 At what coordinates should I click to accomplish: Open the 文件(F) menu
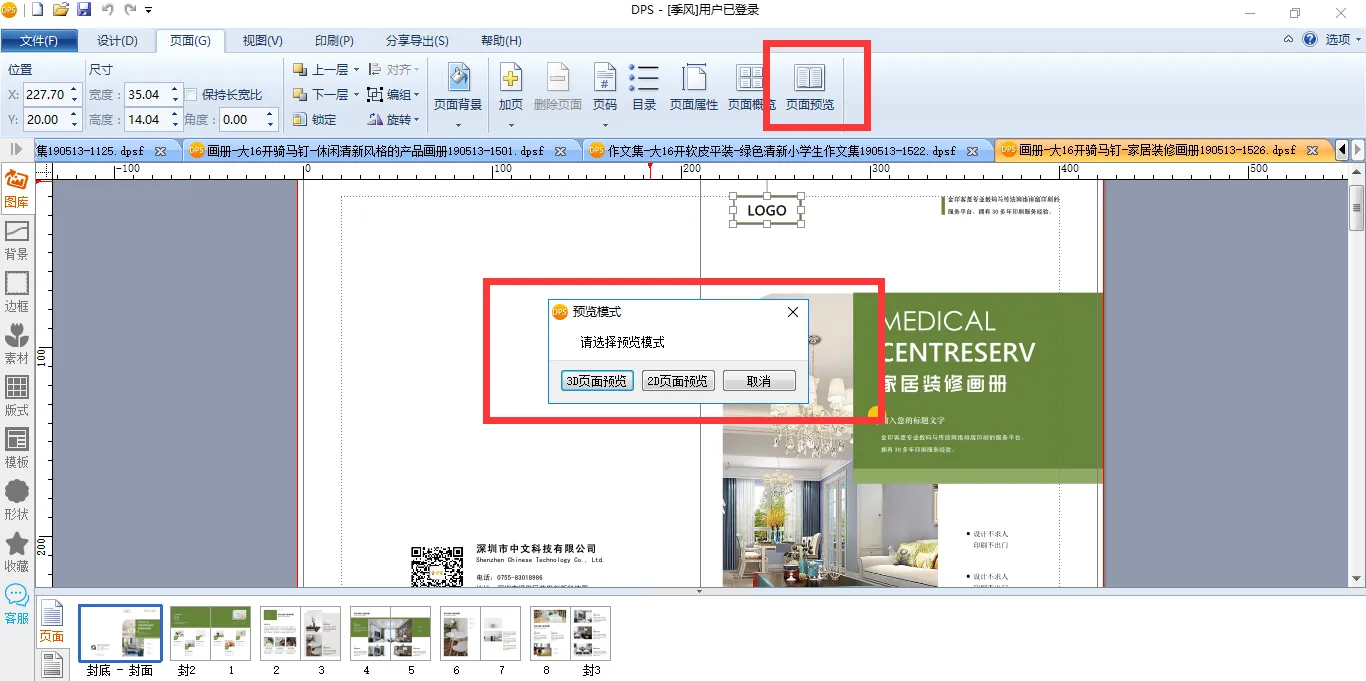[39, 41]
